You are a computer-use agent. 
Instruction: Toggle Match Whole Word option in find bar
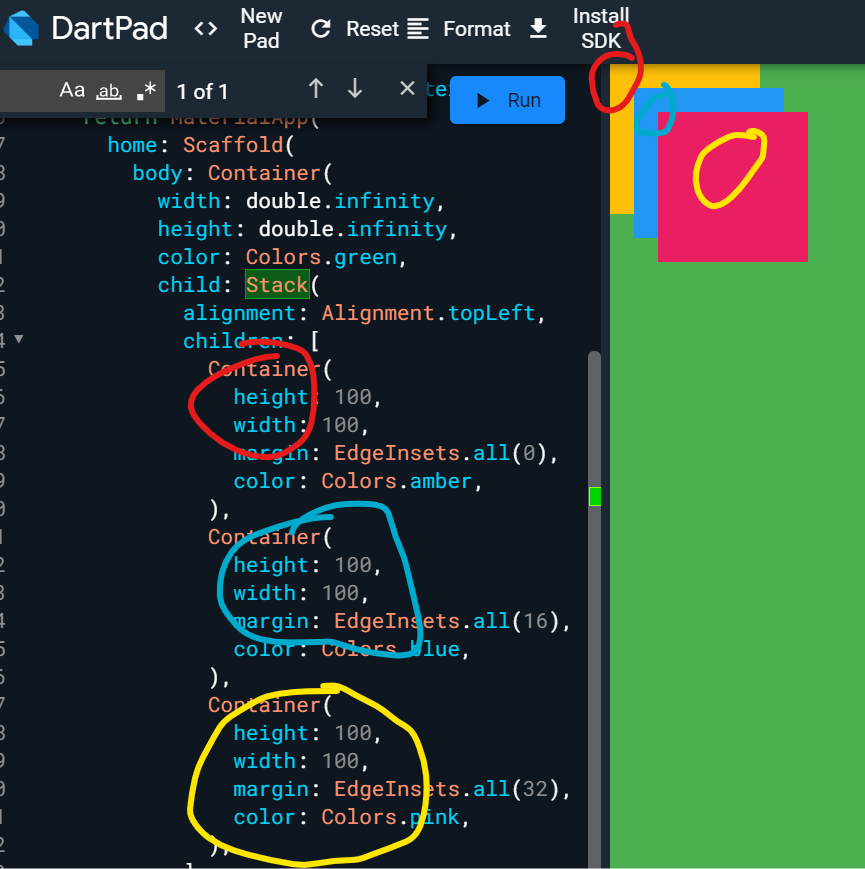coord(109,91)
